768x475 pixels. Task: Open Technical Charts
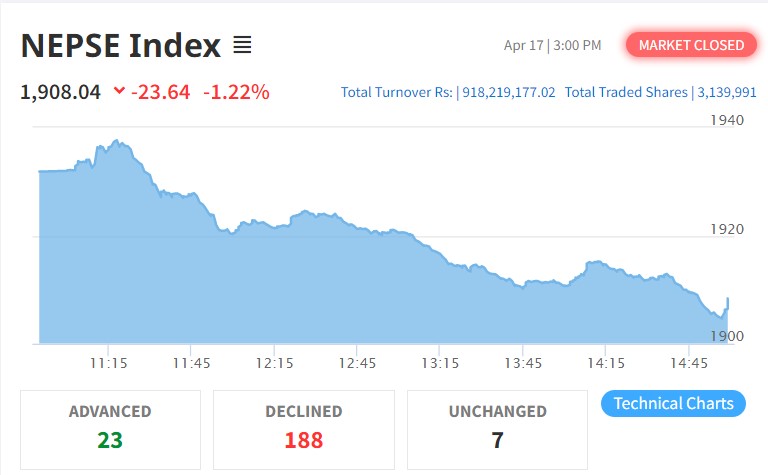(x=673, y=404)
